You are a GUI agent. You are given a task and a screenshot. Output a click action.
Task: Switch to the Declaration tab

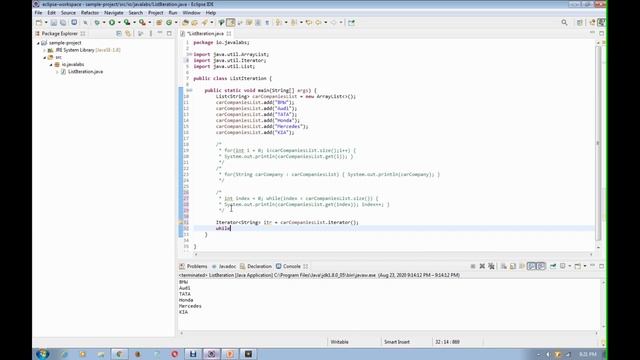tap(256, 266)
